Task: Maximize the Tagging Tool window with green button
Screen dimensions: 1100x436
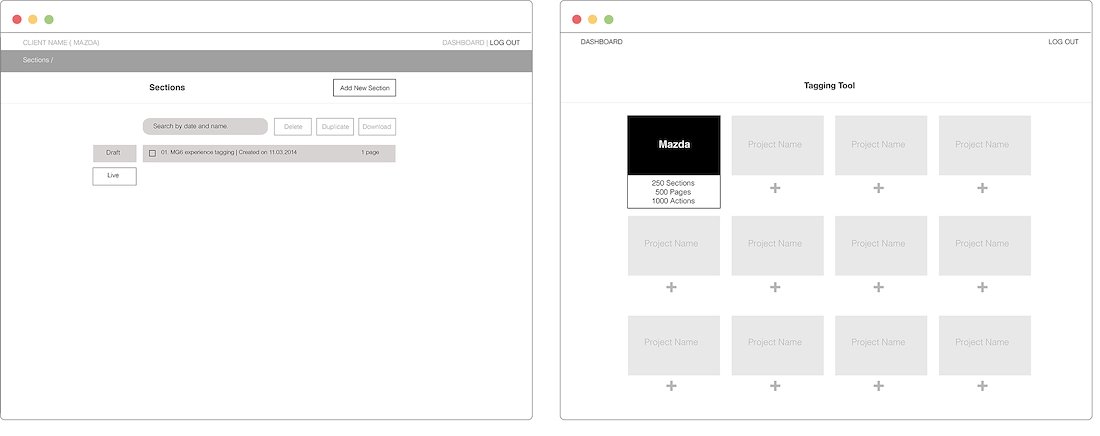Action: tap(609, 20)
